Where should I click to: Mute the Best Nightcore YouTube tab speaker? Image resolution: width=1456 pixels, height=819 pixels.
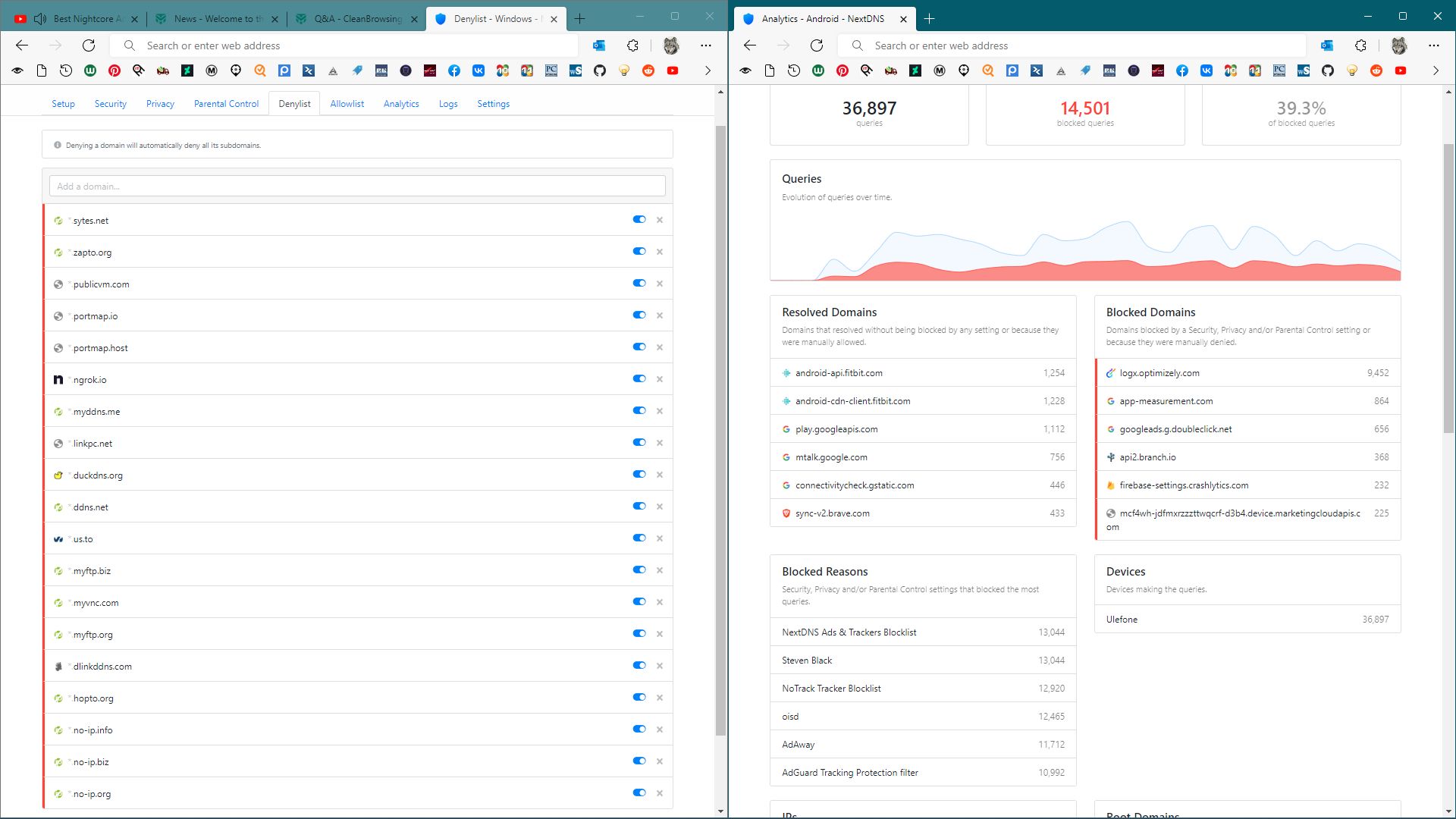pyautogui.click(x=40, y=19)
